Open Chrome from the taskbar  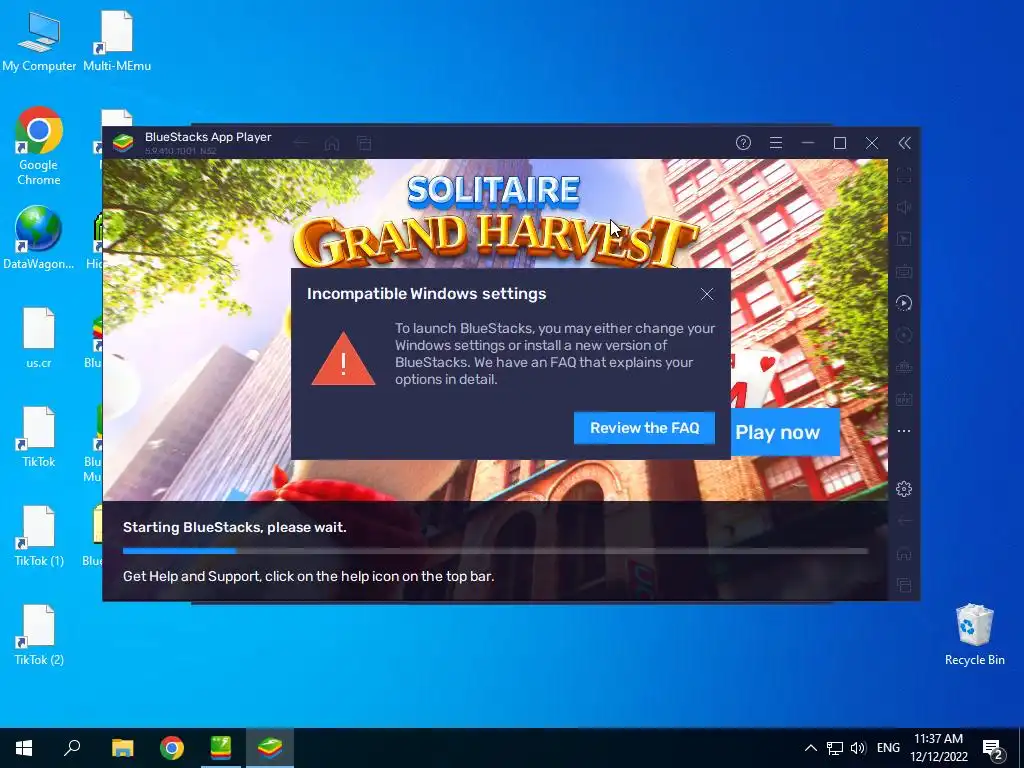coord(172,748)
